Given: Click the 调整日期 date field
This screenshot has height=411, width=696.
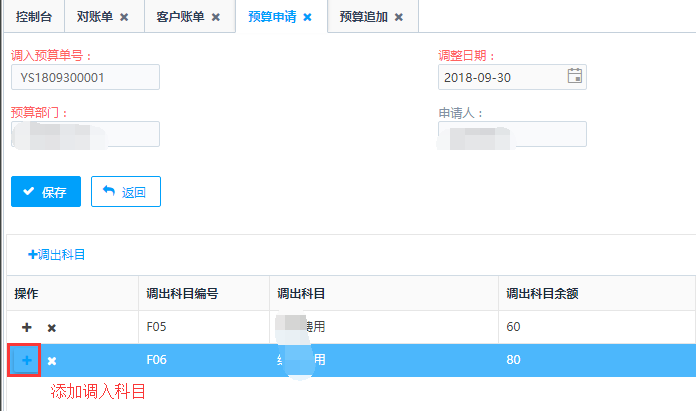Looking at the screenshot, I should pos(500,77).
